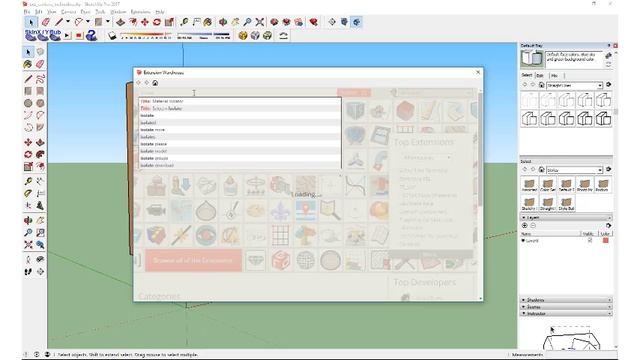Select the Paint Bucket tool in top toolbar
This screenshot has height=360, width=640.
[x=208, y=22]
